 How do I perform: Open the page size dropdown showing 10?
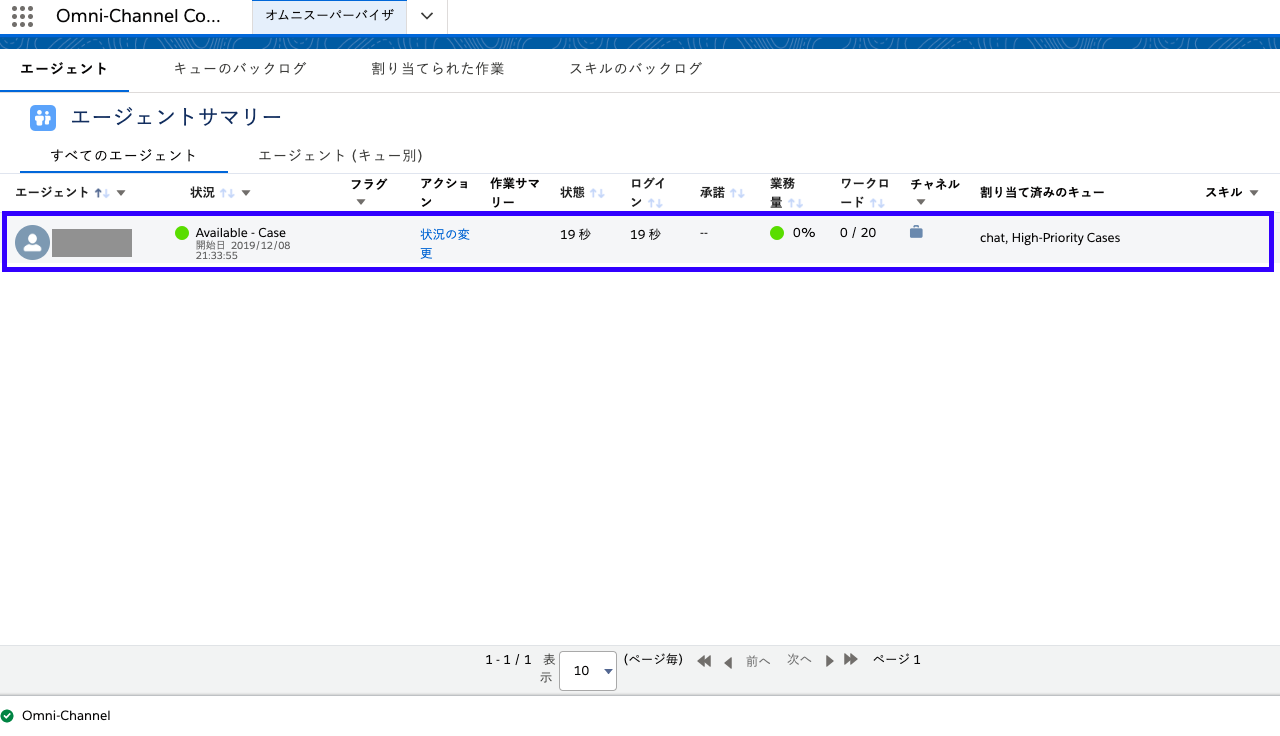(x=587, y=671)
